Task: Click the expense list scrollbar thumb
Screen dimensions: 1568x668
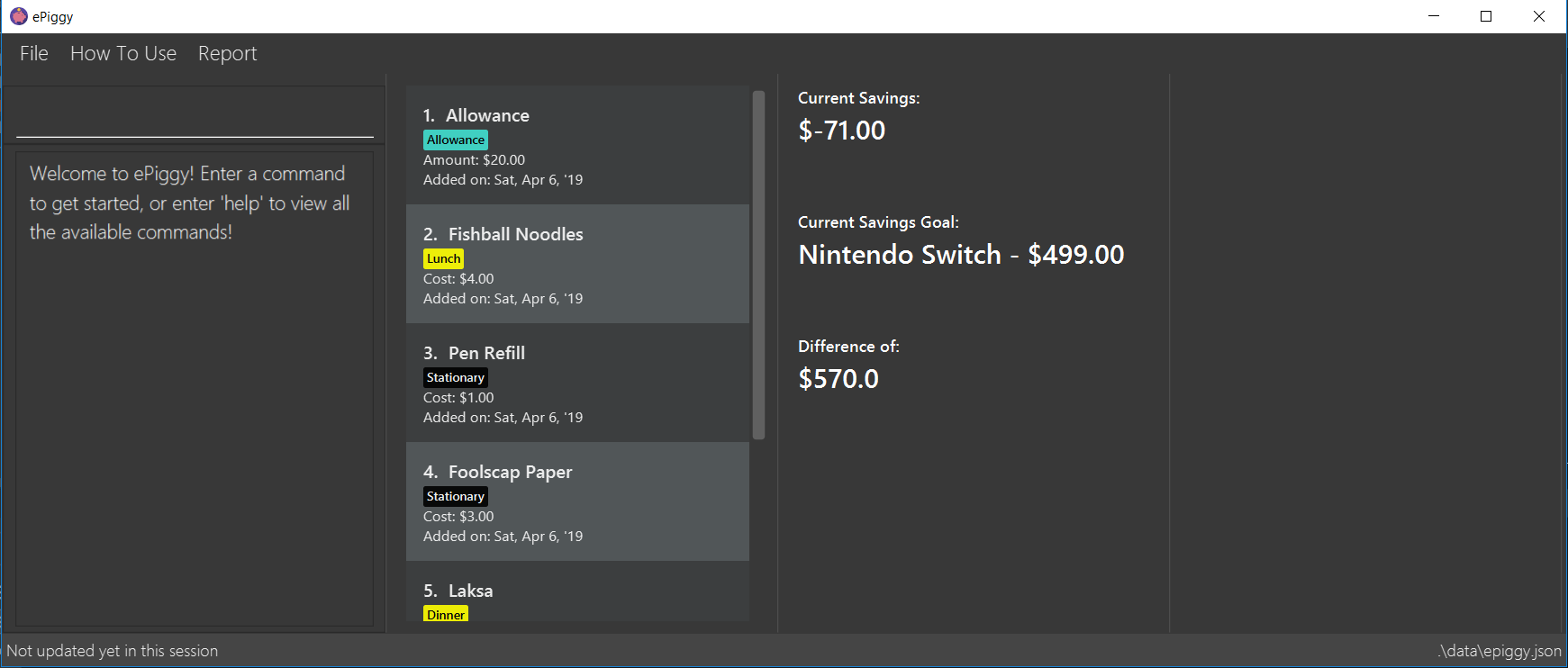Action: pyautogui.click(x=758, y=265)
